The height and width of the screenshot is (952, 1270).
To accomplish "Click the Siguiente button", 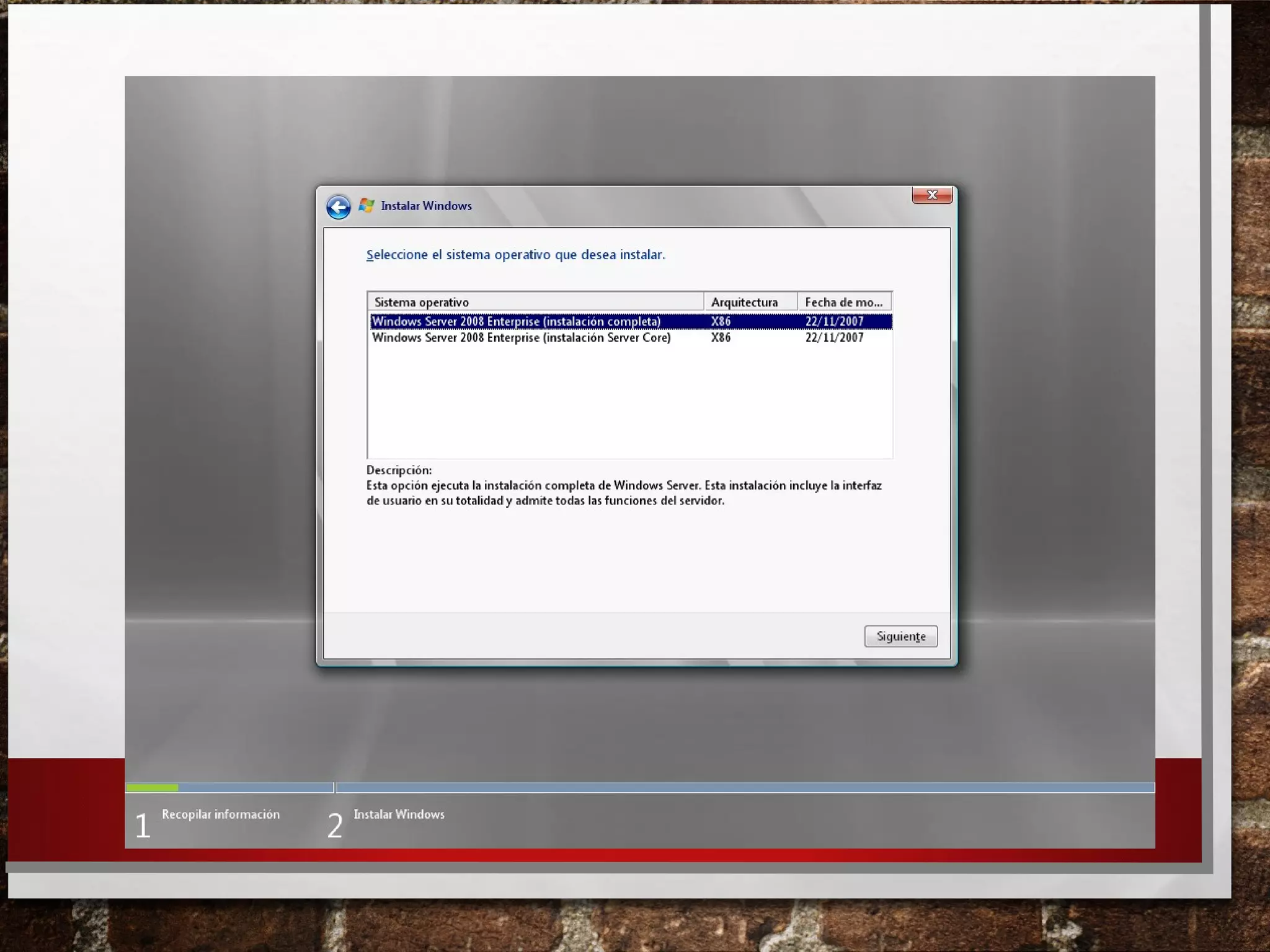I will [900, 636].
